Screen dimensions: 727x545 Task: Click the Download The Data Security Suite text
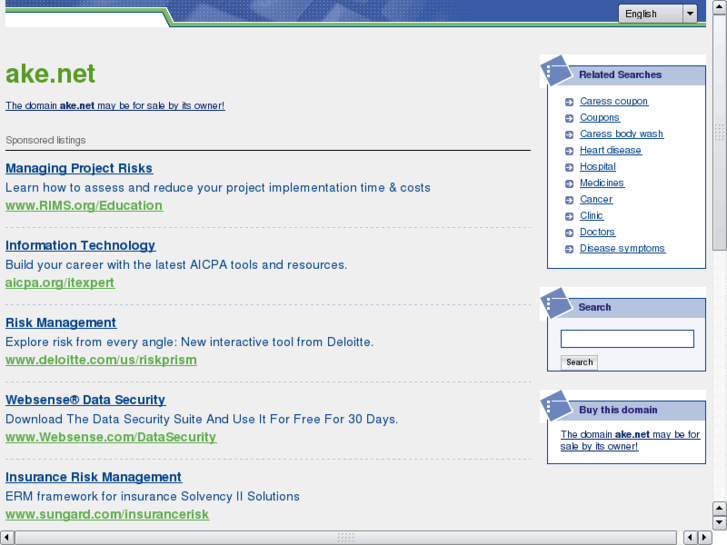coord(202,419)
